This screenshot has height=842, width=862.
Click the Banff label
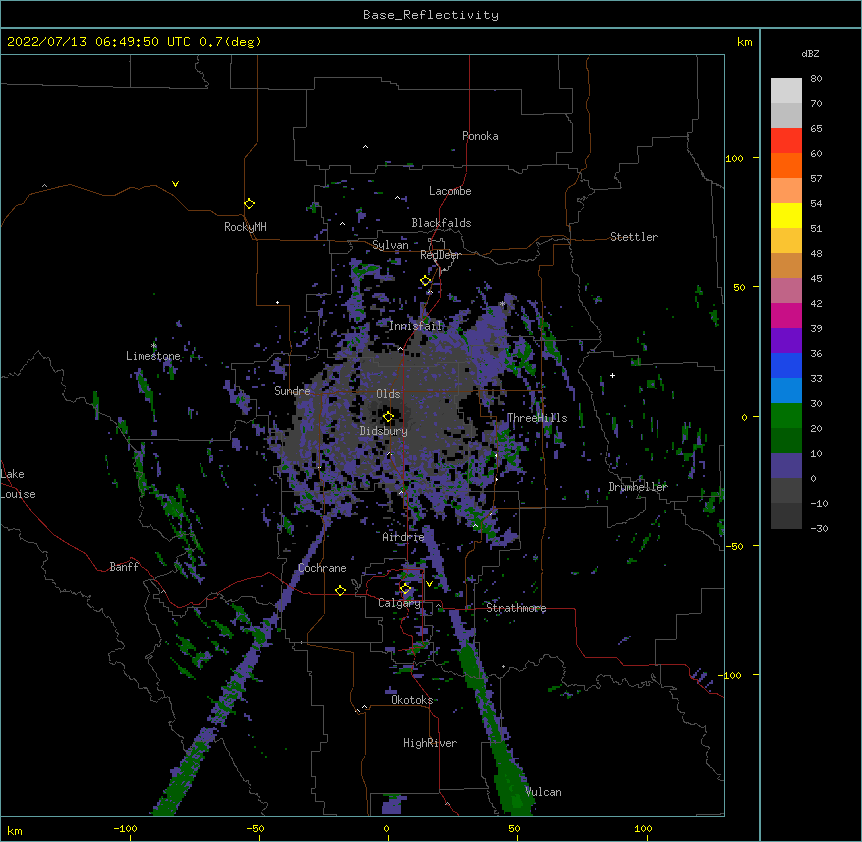124,567
